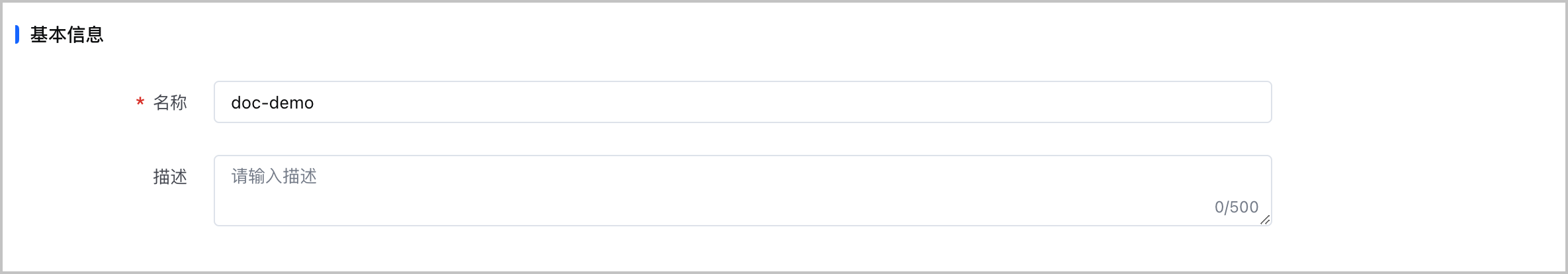Click after the letter o in doc-demo
Viewport: 1568px width, 274px height.
click(x=314, y=103)
